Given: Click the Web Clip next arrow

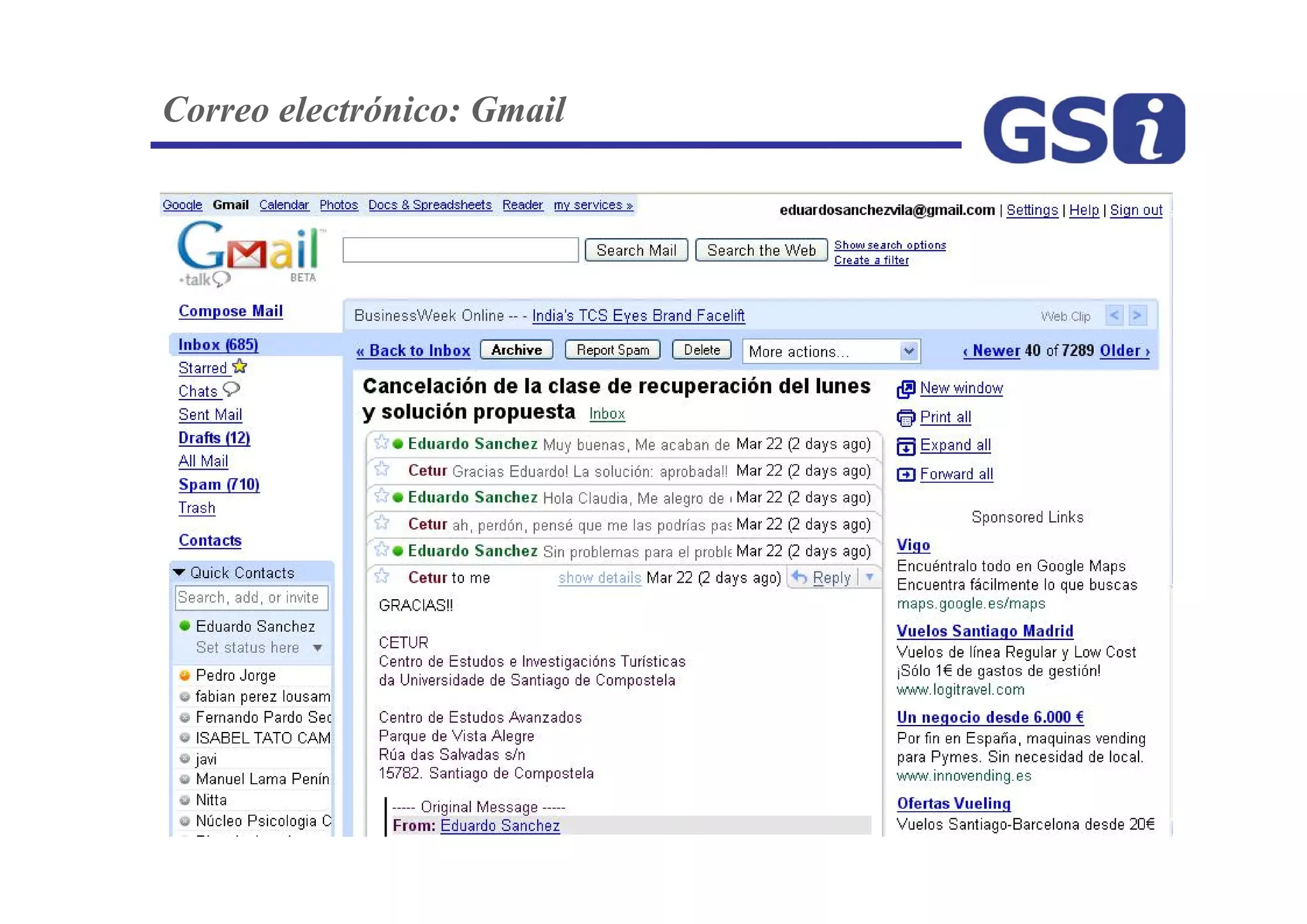Looking at the screenshot, I should point(1137,315).
